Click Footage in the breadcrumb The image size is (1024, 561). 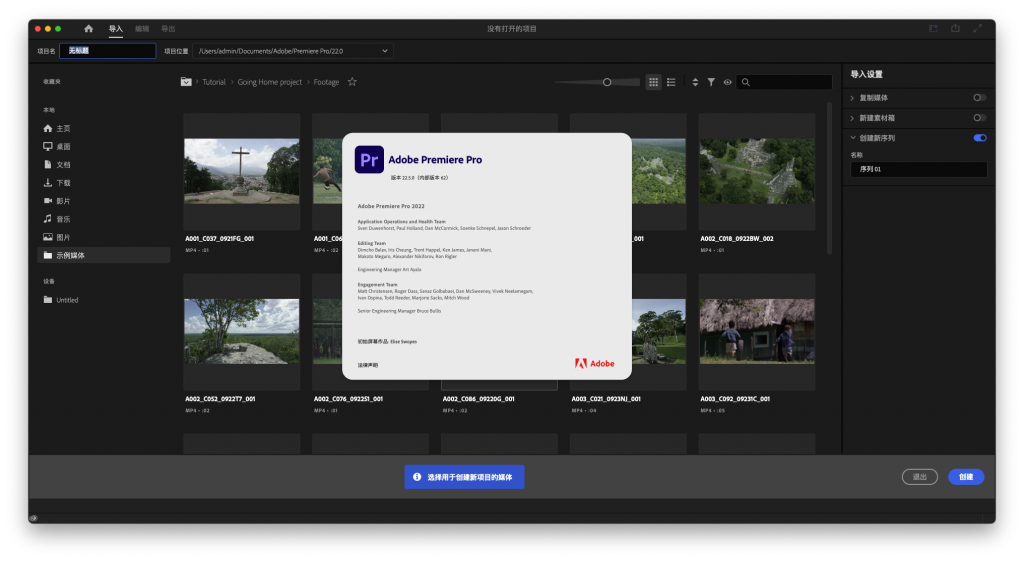click(326, 82)
